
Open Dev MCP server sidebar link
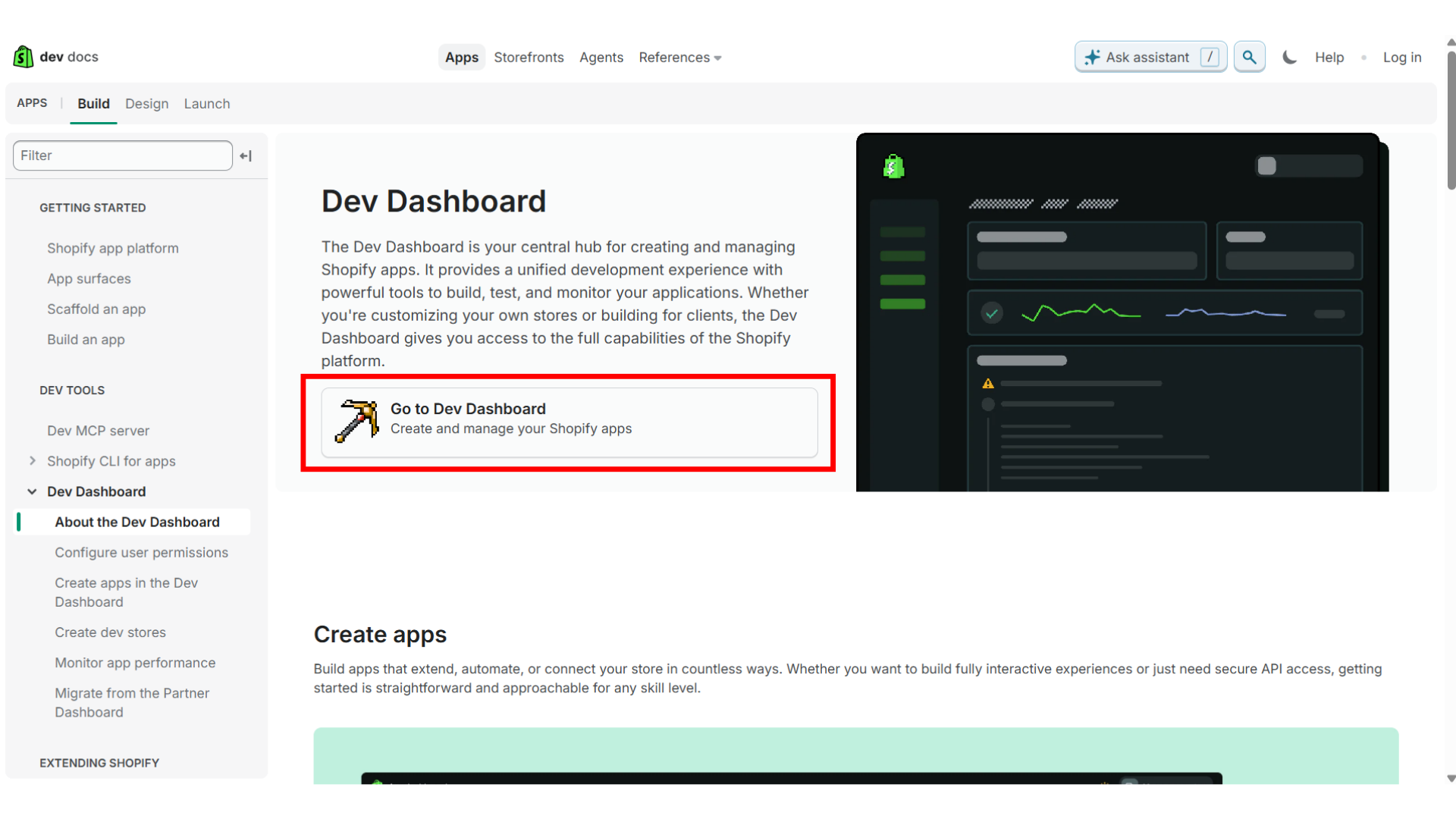click(99, 431)
